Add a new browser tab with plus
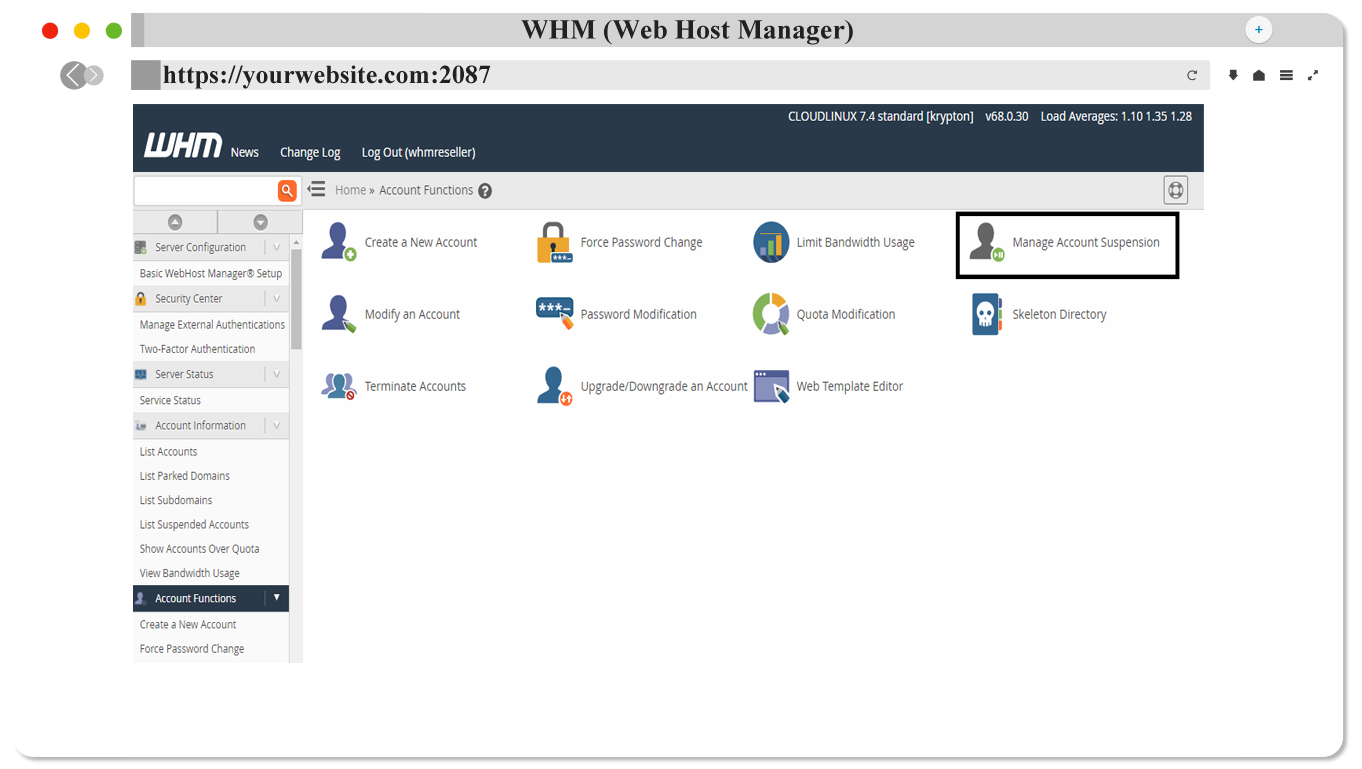 coord(1258,30)
